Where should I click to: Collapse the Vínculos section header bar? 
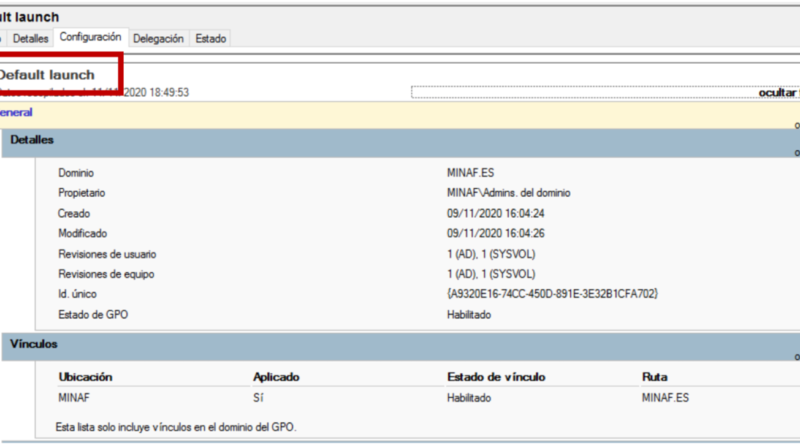[400, 347]
